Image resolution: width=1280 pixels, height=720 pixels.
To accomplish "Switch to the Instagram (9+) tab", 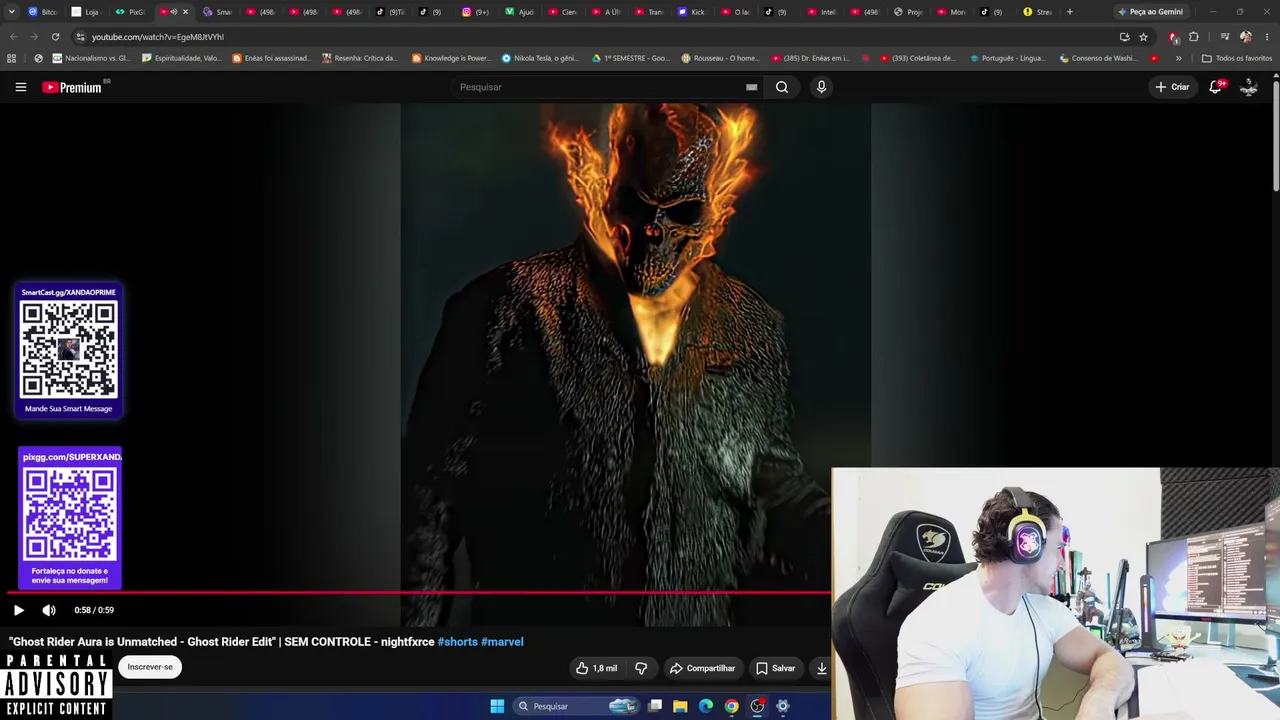I will coord(476,12).
